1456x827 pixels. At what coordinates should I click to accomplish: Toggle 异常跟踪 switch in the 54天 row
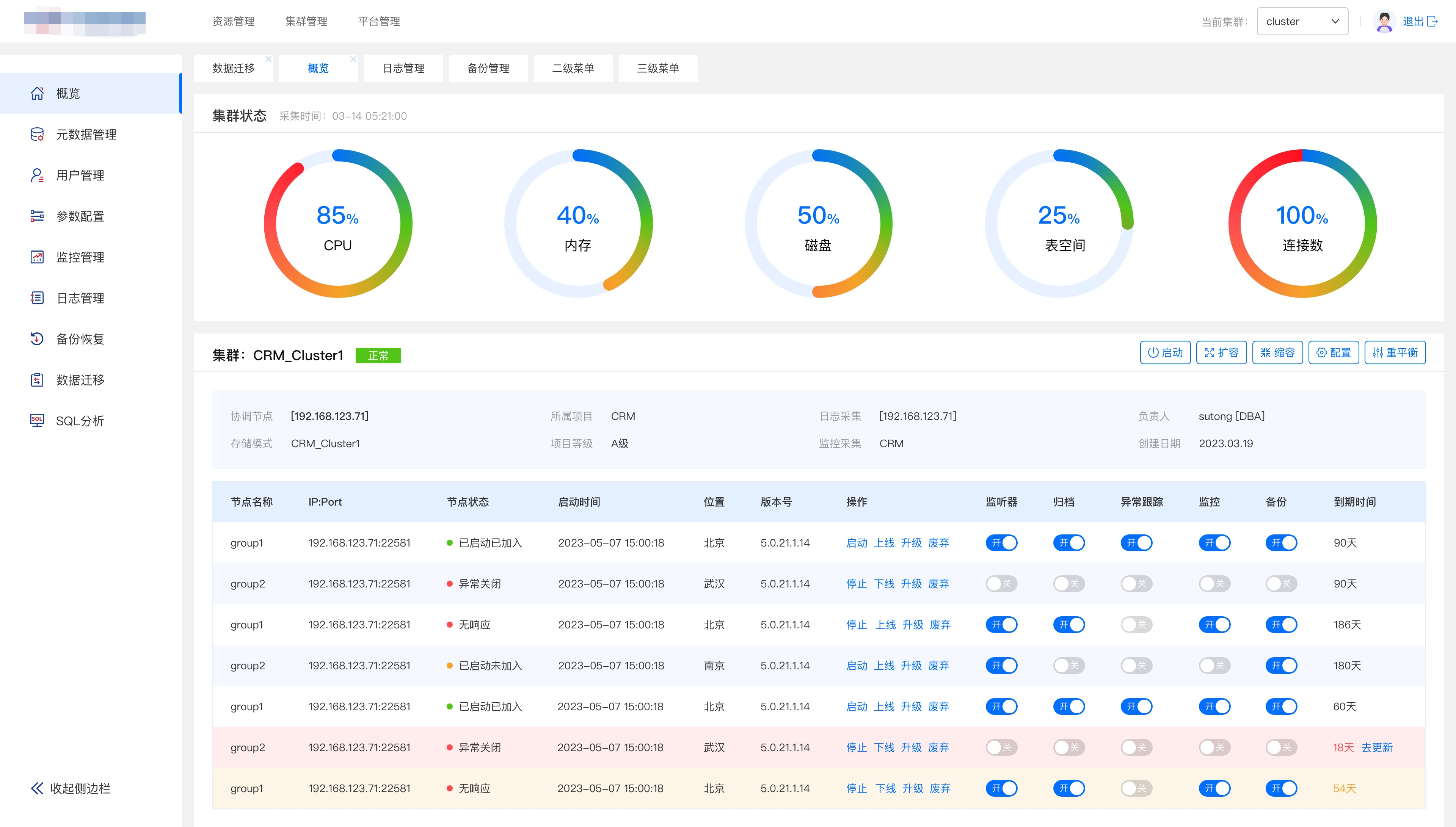click(1137, 788)
